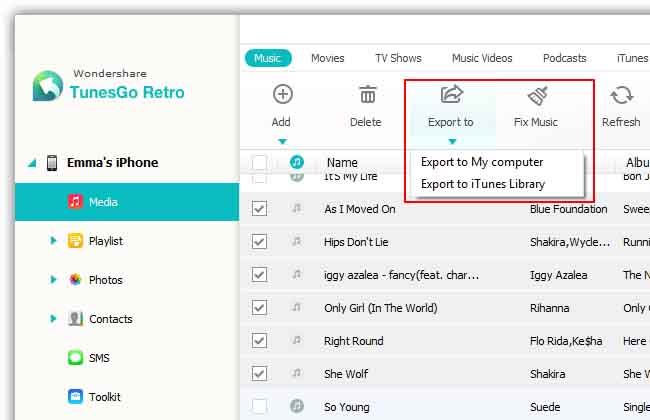Uncheck the Hips Don't Lie checkbox
This screenshot has width=650, height=420.
259,241
